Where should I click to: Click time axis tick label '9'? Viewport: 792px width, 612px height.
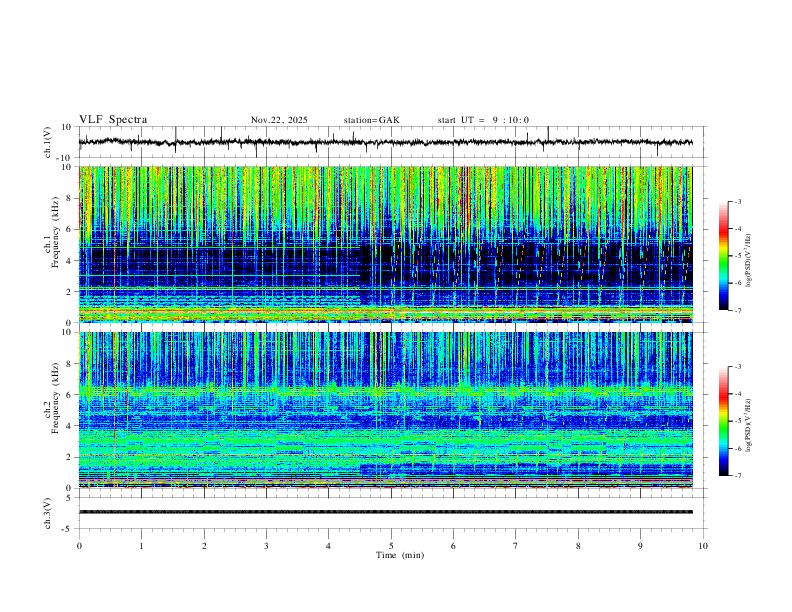640,546
